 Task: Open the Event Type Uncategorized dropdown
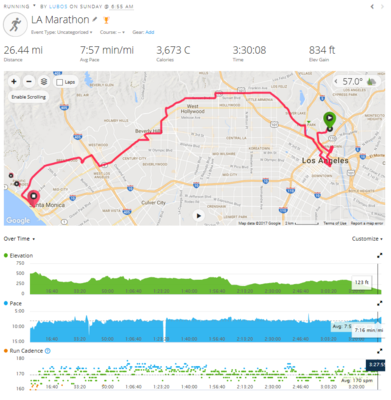[x=62, y=32]
